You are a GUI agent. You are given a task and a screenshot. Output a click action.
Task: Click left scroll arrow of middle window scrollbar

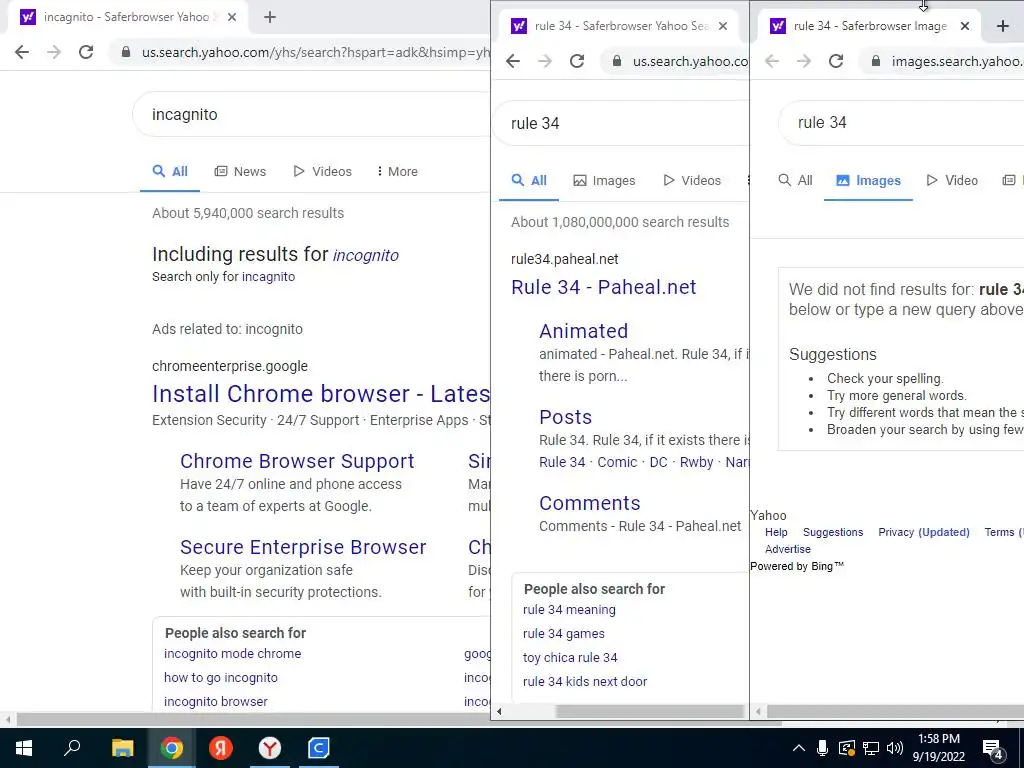499,711
